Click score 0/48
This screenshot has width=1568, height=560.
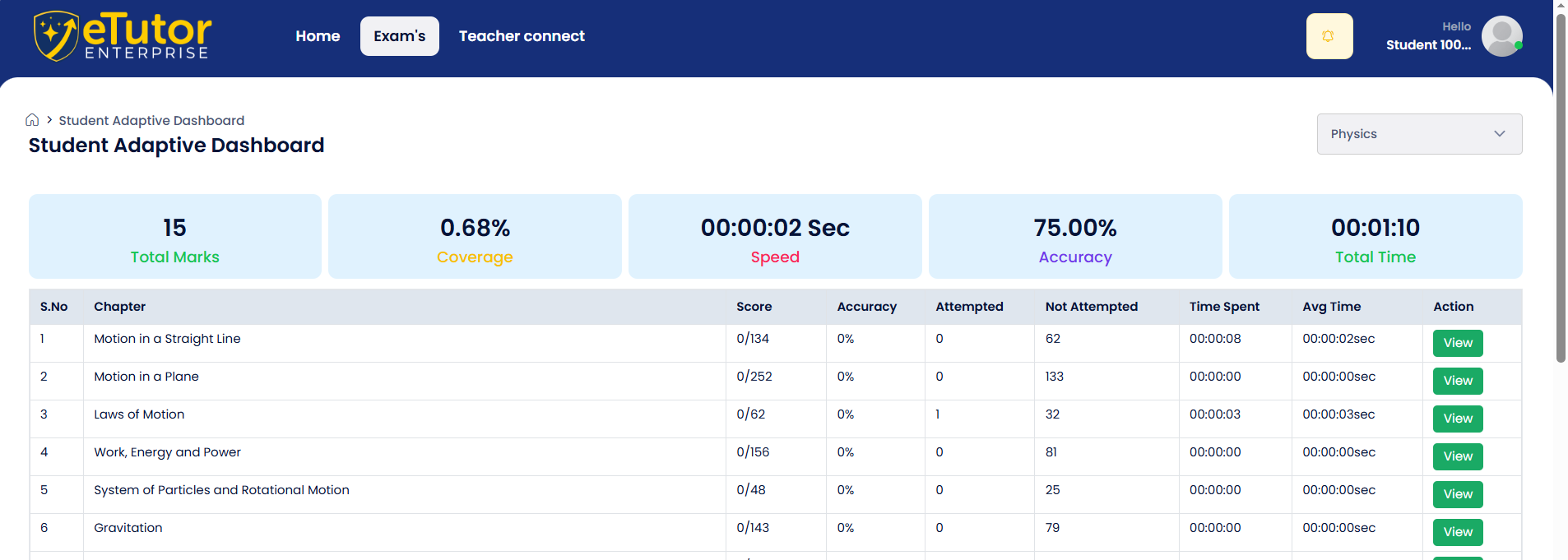[751, 490]
